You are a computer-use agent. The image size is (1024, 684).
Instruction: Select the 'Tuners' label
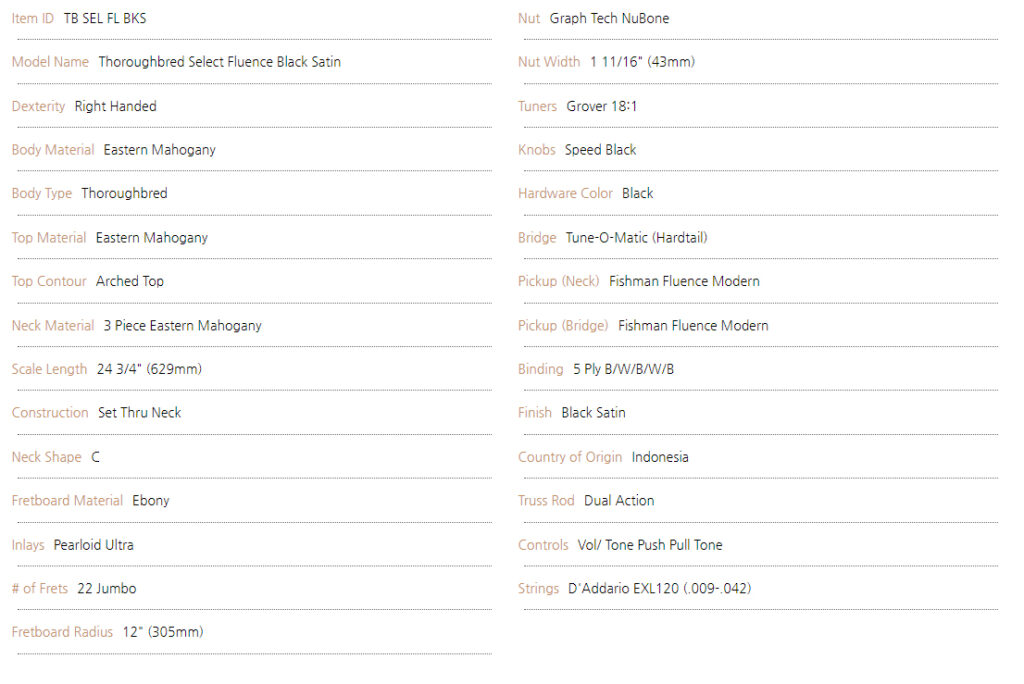[x=537, y=106]
